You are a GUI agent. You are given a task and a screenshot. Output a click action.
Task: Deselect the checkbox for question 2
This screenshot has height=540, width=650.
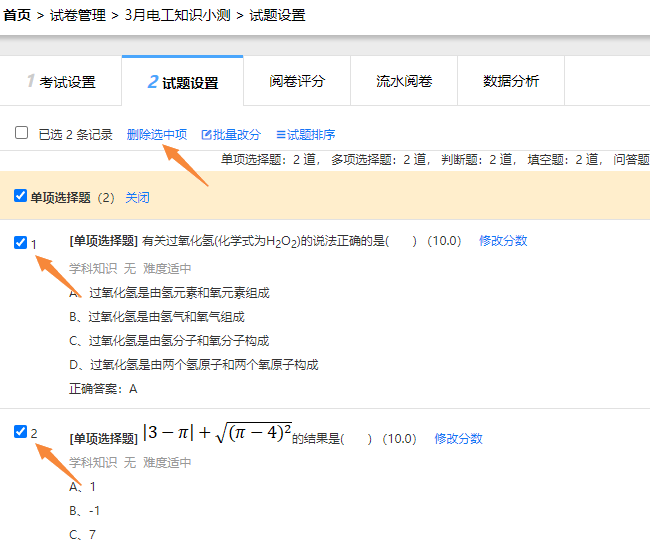coord(21,431)
